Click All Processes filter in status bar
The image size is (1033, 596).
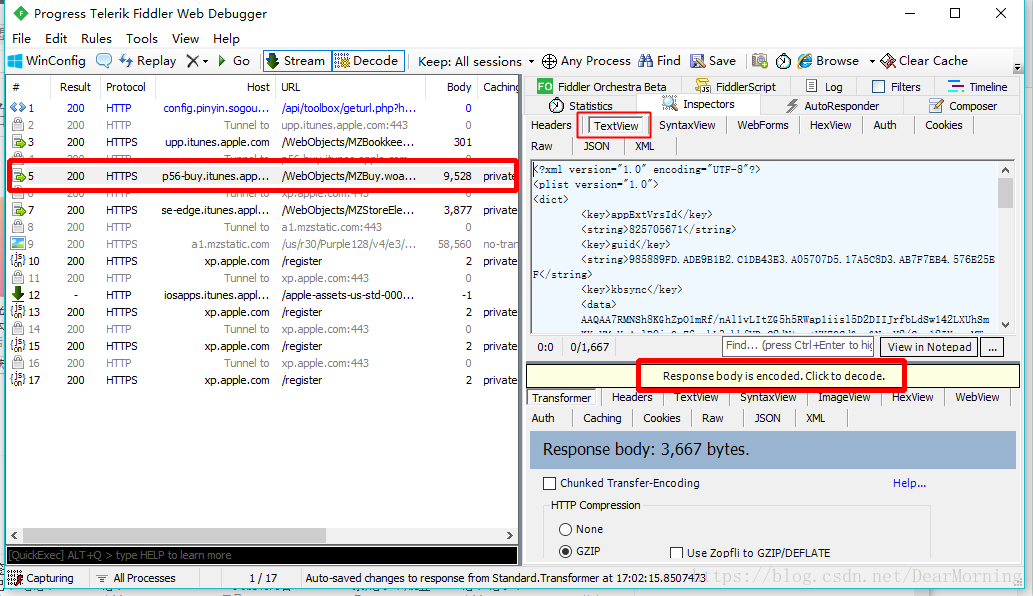tap(136, 578)
